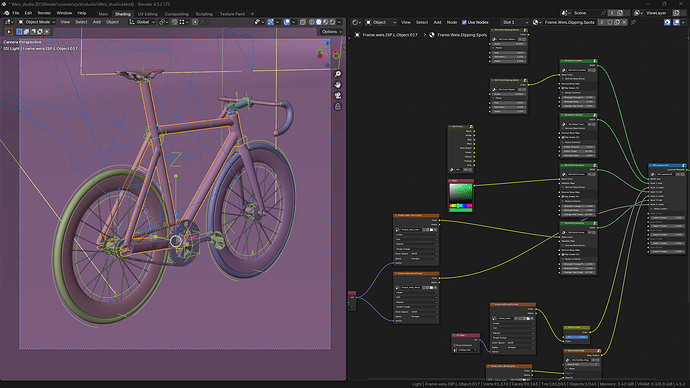
Task: Toggle node editor overlays icon
Action: (676, 22)
